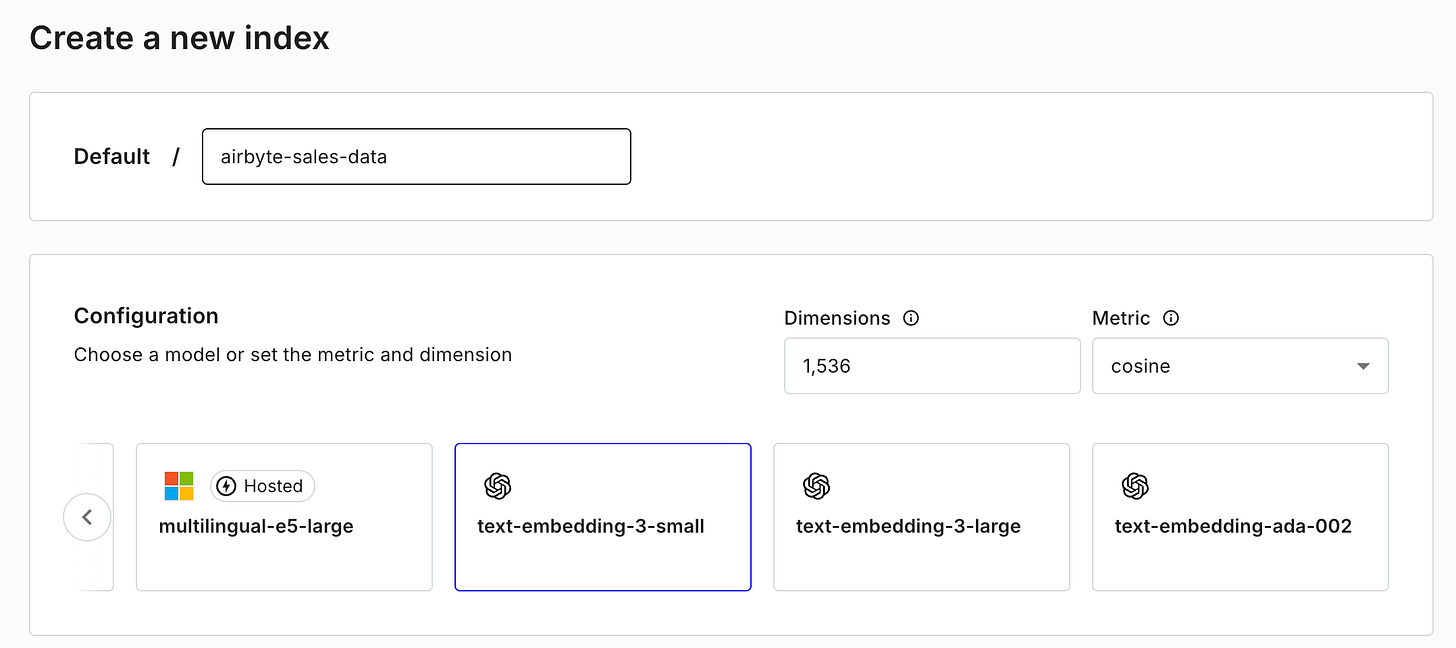
Task: Select the multilingual-e5-large model card
Action: [x=284, y=517]
